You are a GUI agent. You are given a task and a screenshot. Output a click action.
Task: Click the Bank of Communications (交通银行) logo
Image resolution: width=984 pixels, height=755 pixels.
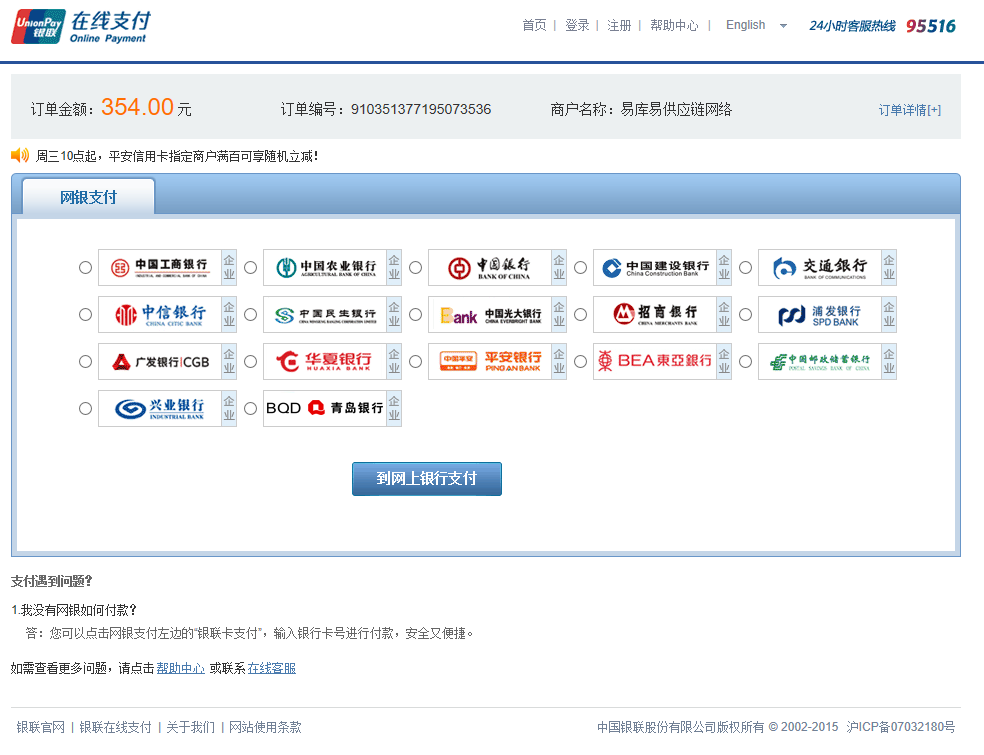click(820, 267)
